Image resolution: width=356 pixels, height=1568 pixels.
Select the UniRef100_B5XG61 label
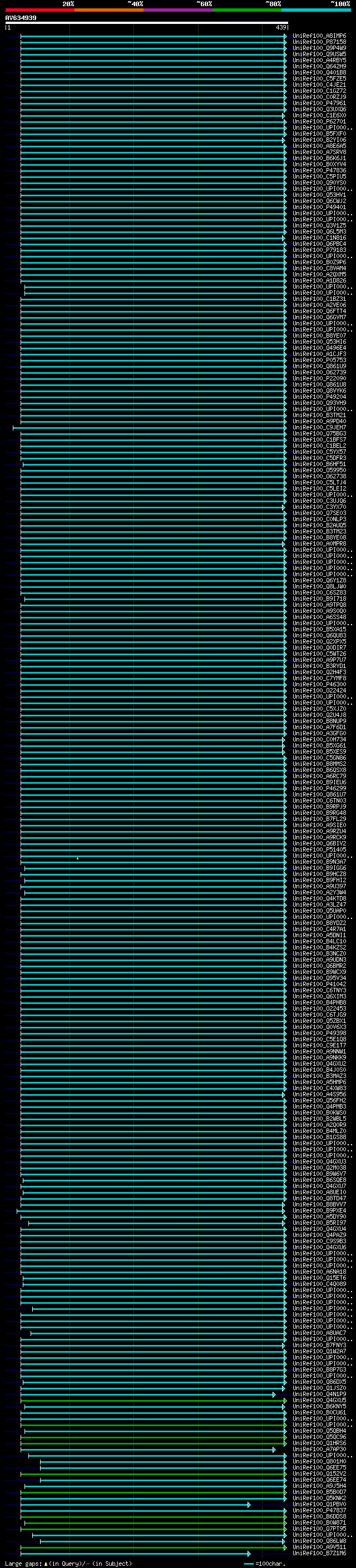tap(319, 746)
